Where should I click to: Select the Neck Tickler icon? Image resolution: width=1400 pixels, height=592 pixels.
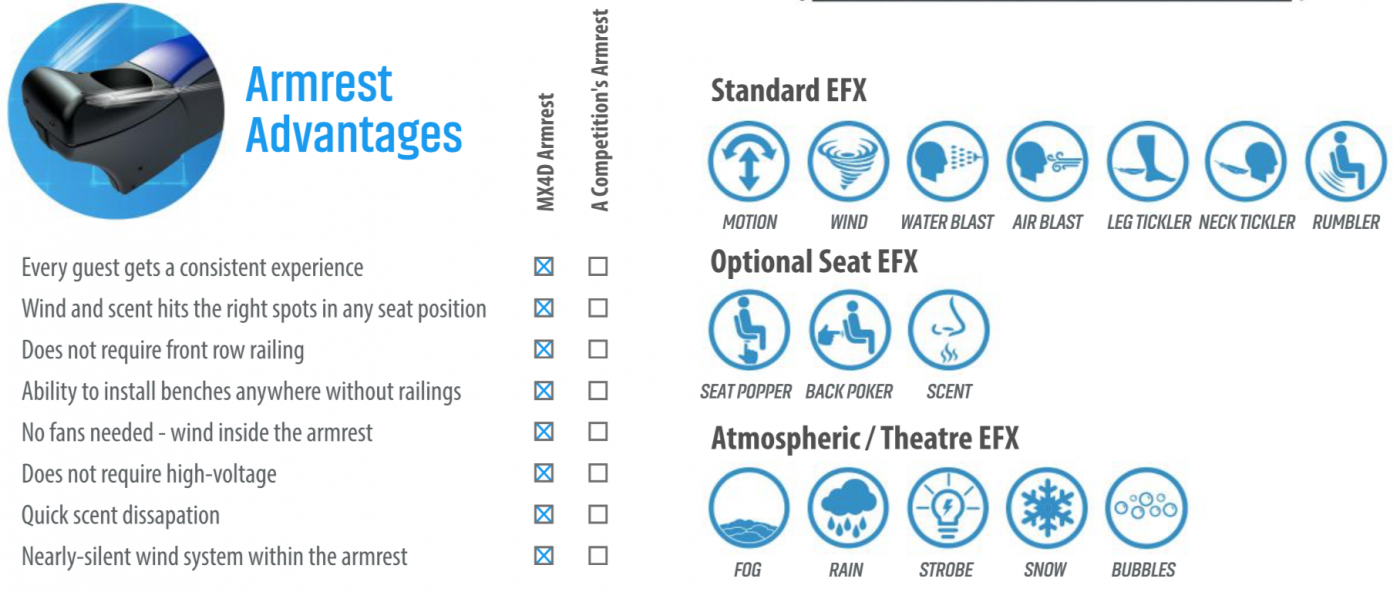coord(1246,162)
